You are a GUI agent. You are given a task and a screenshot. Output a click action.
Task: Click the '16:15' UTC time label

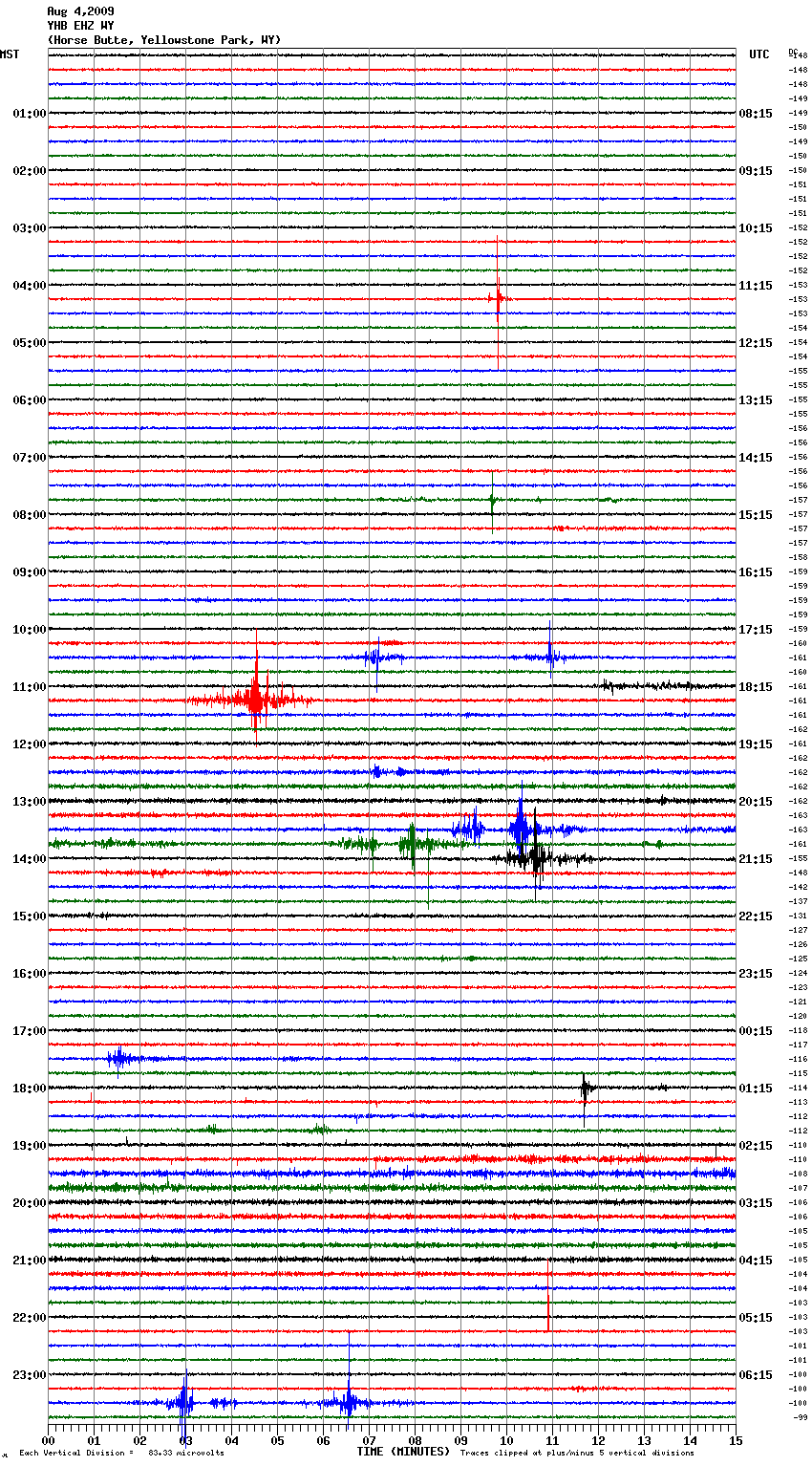(x=756, y=572)
